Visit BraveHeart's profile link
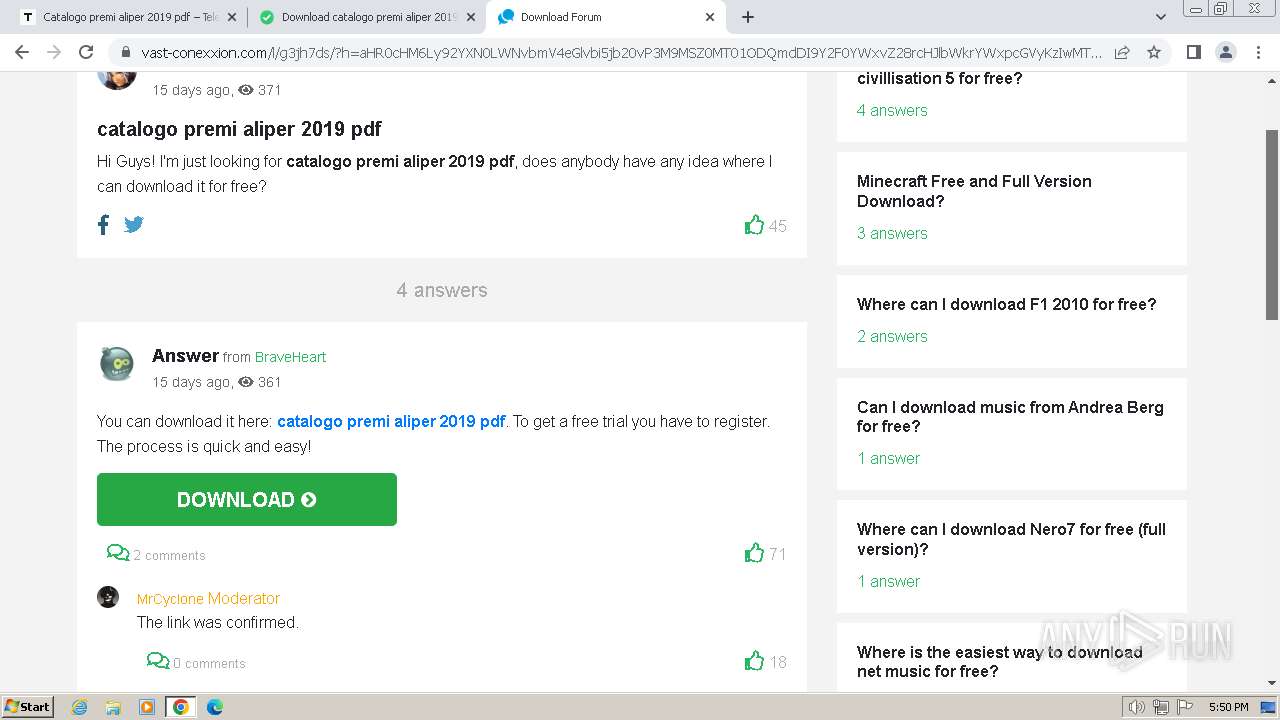Viewport: 1280px width, 720px height. click(x=290, y=357)
